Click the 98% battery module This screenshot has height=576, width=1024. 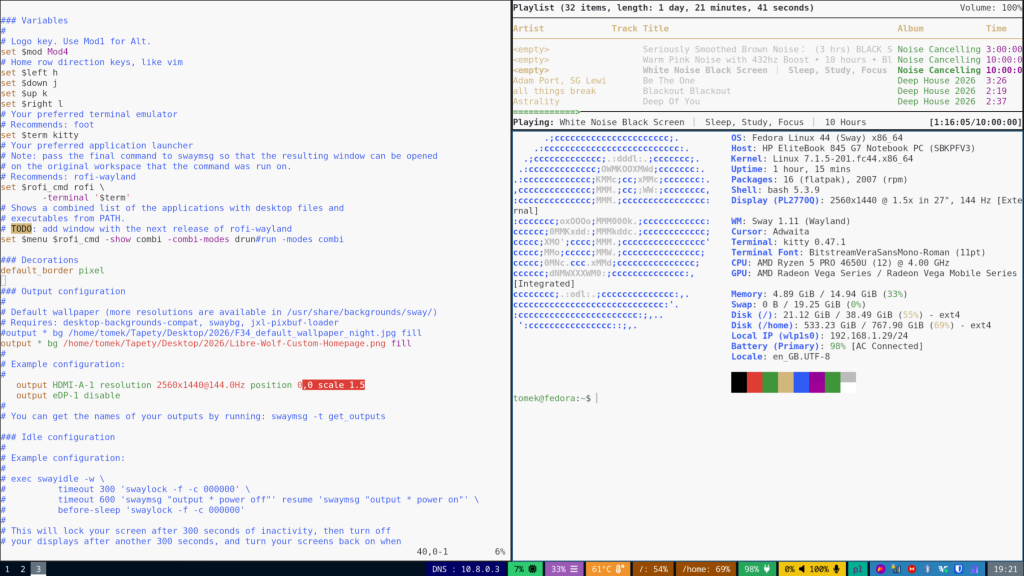758,569
